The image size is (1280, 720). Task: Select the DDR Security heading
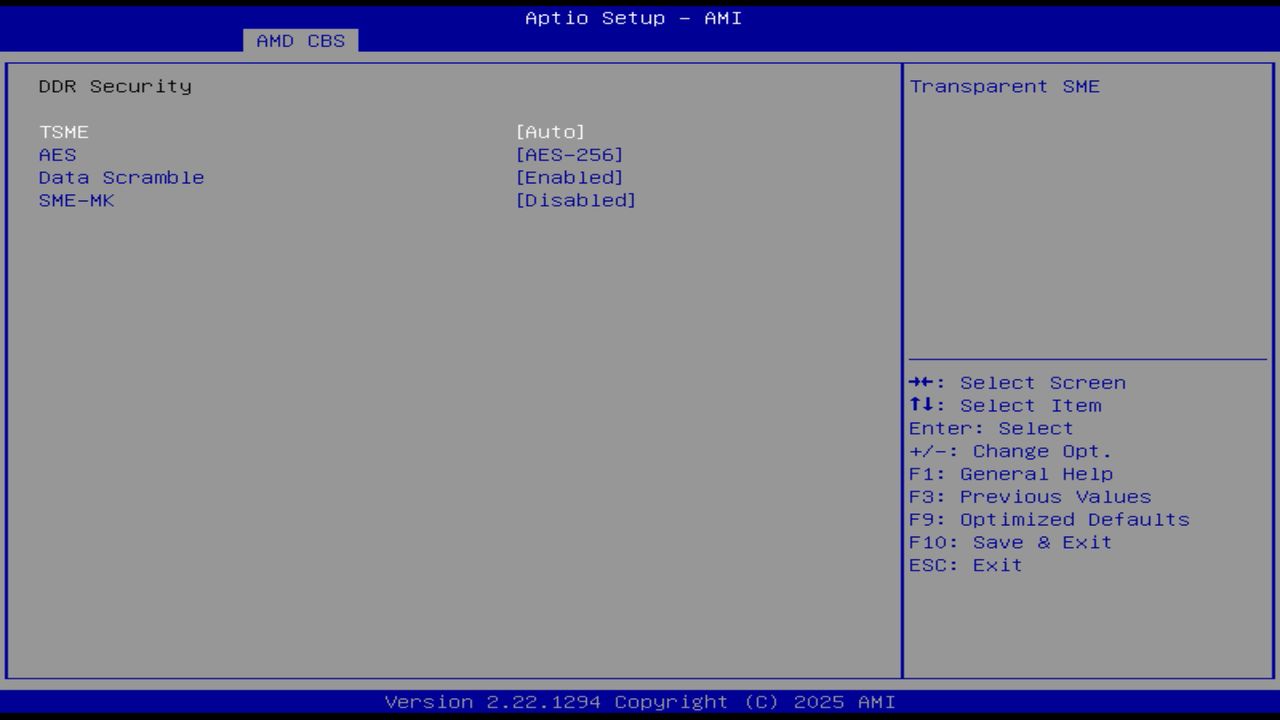(x=114, y=86)
